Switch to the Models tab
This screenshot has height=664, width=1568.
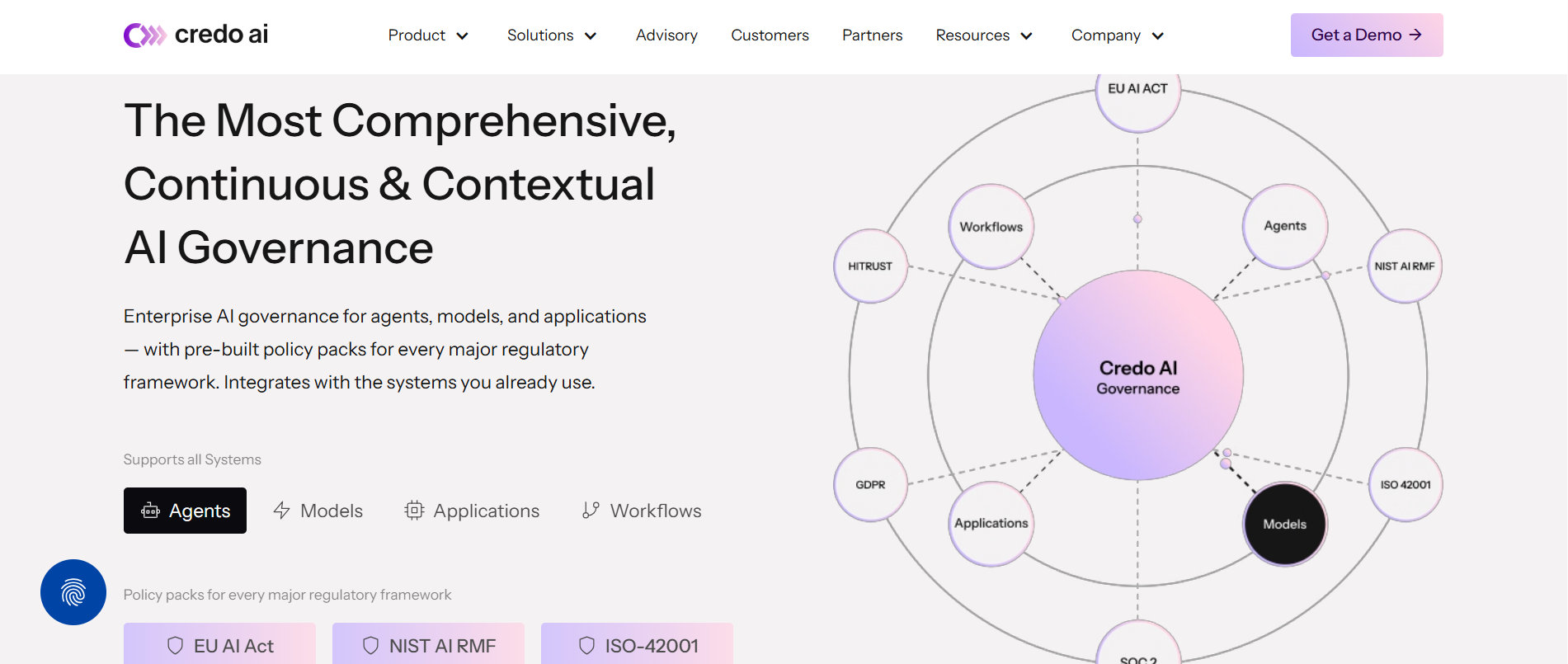coord(318,511)
